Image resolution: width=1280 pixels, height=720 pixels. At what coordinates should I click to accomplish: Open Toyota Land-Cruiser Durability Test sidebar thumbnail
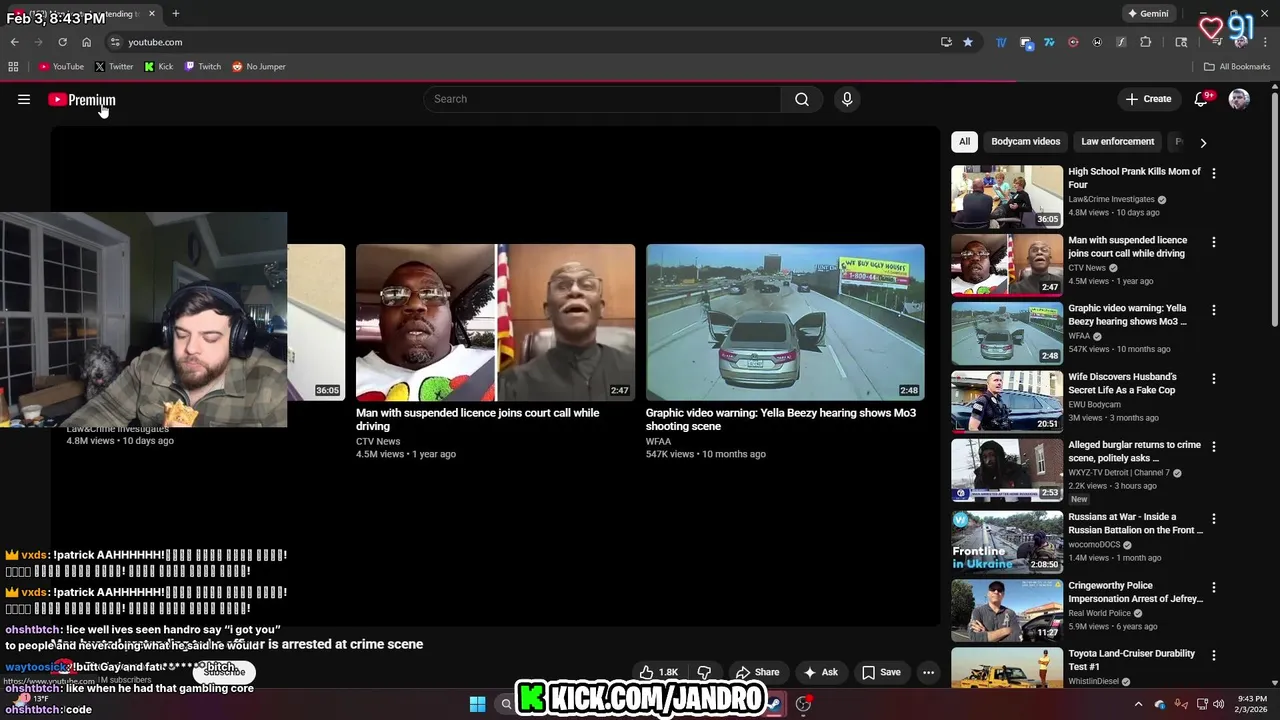click(x=1007, y=667)
